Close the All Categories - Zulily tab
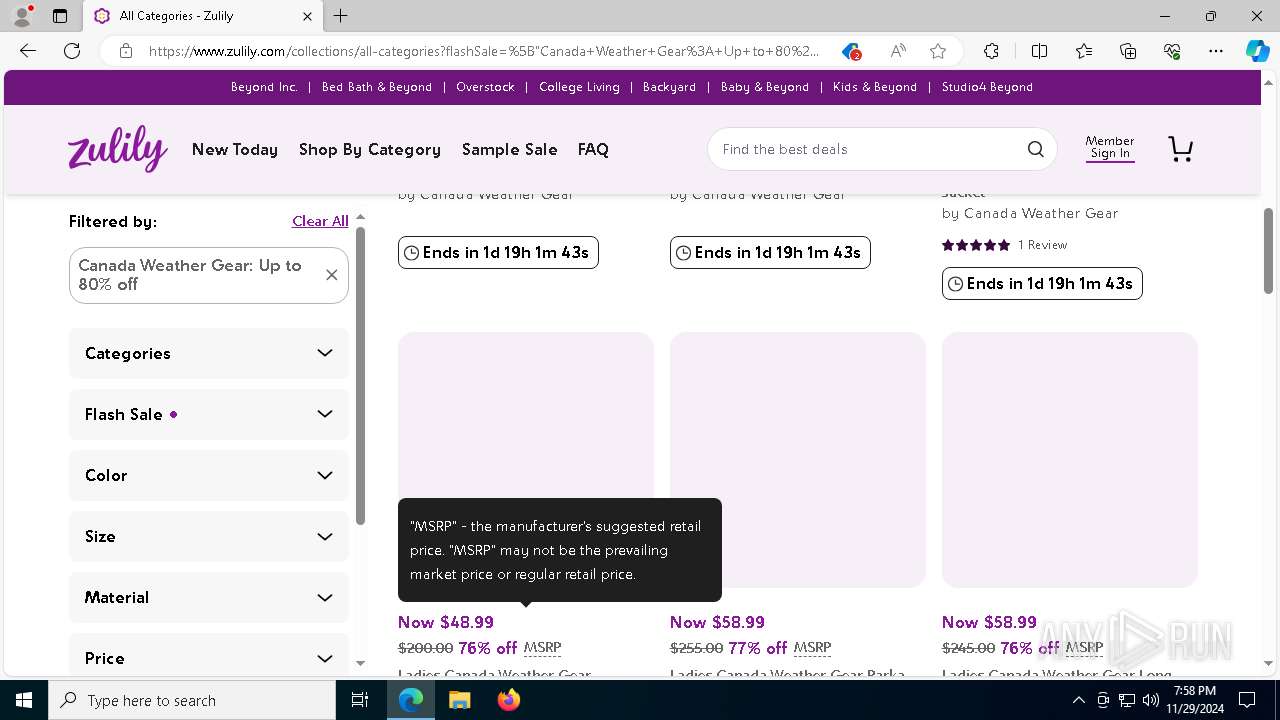This screenshot has width=1280, height=720. (307, 16)
